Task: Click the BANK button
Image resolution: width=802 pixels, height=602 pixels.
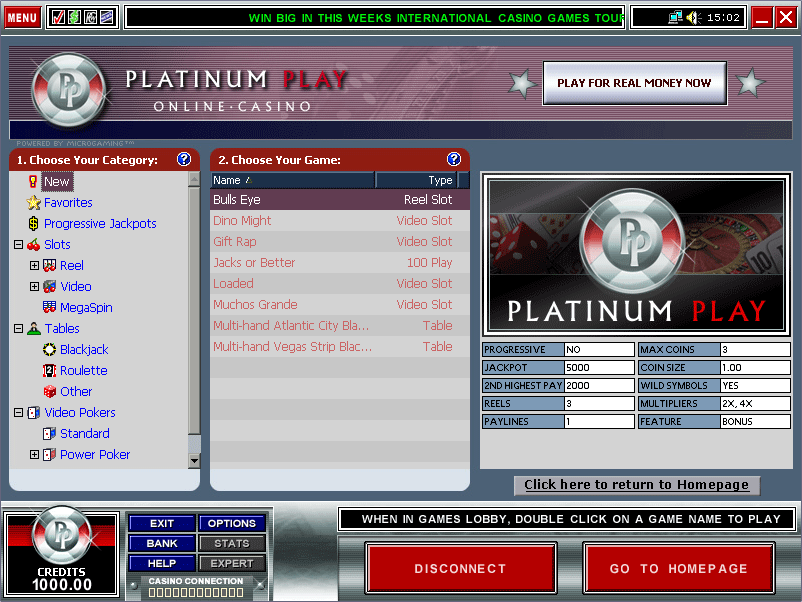Action: (162, 543)
